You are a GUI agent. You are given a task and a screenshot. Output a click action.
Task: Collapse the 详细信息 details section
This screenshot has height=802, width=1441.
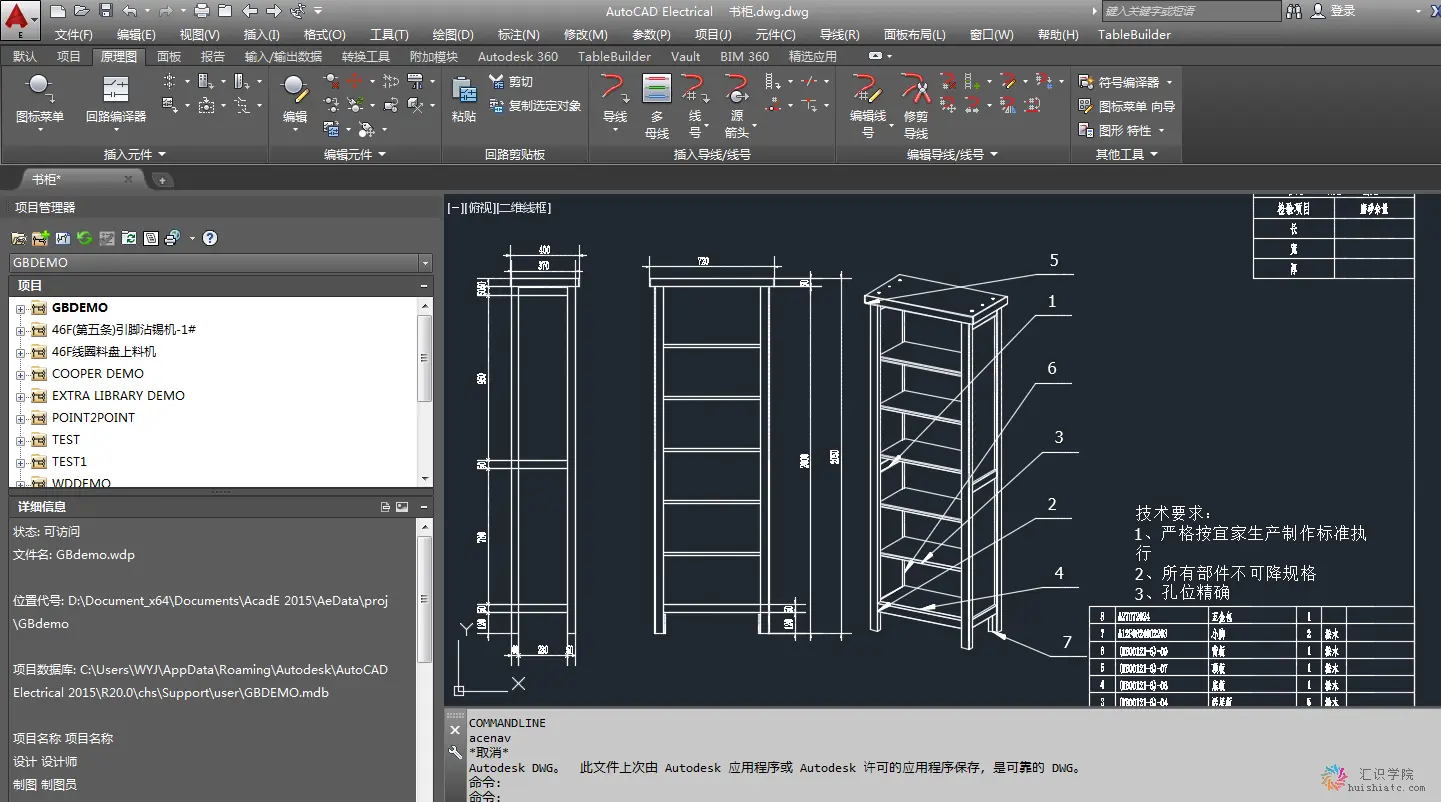coord(424,507)
